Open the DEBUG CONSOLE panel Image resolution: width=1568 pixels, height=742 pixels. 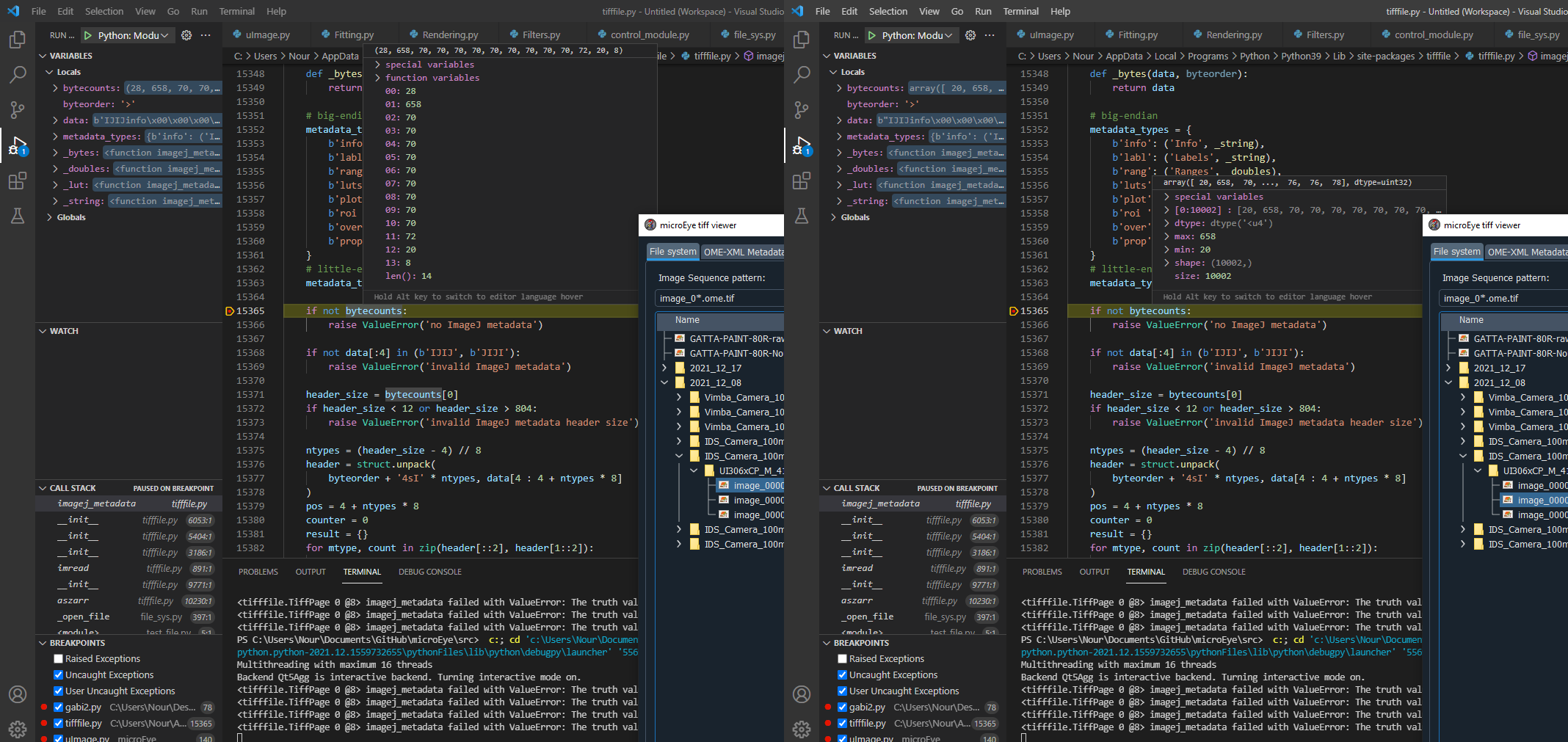tap(429, 572)
